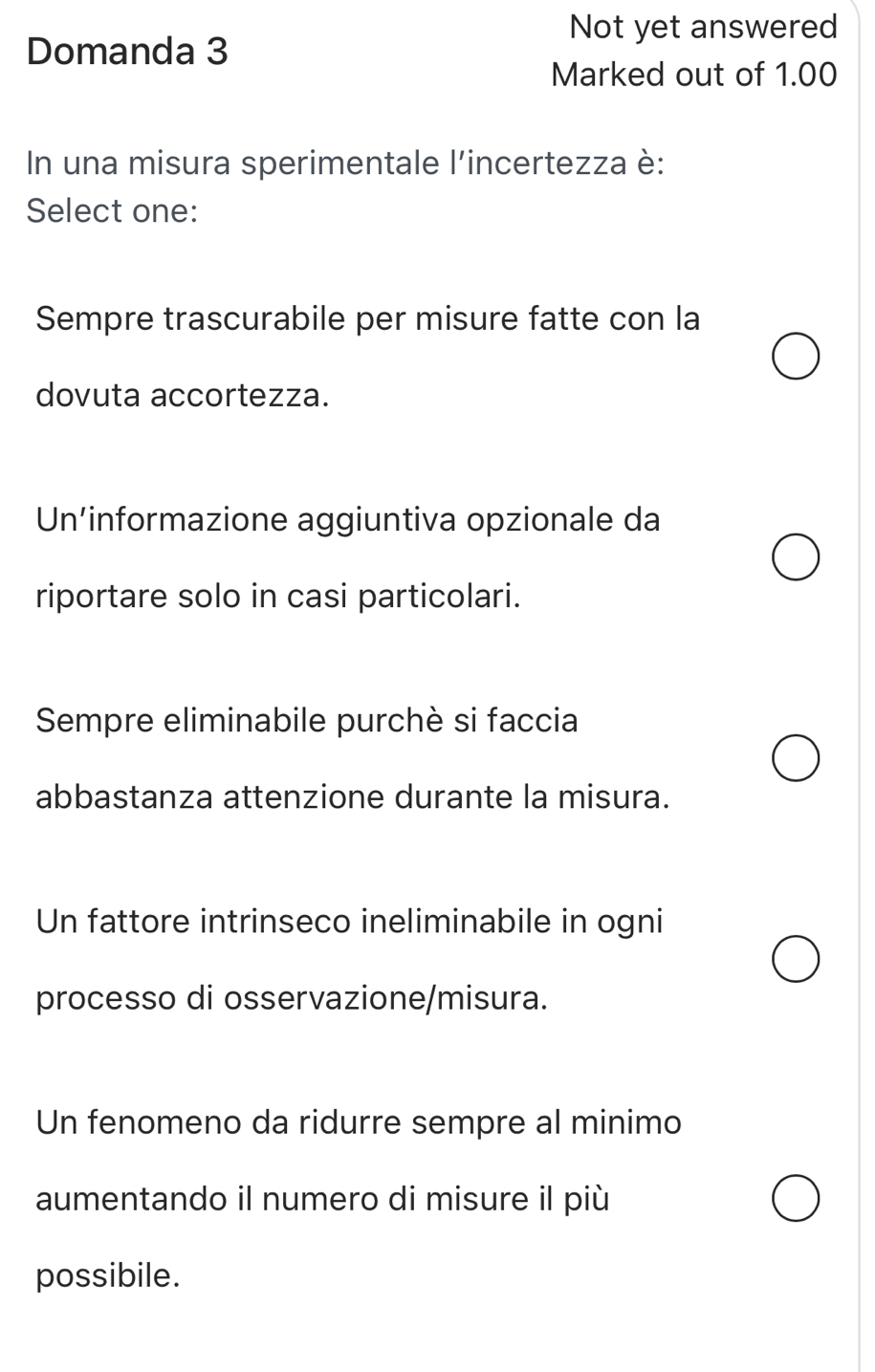Viewport: 875px width, 1372px height.
Task: Click answer text 'Un'informazione aggiuntiva opzionale da'
Action: (x=348, y=519)
